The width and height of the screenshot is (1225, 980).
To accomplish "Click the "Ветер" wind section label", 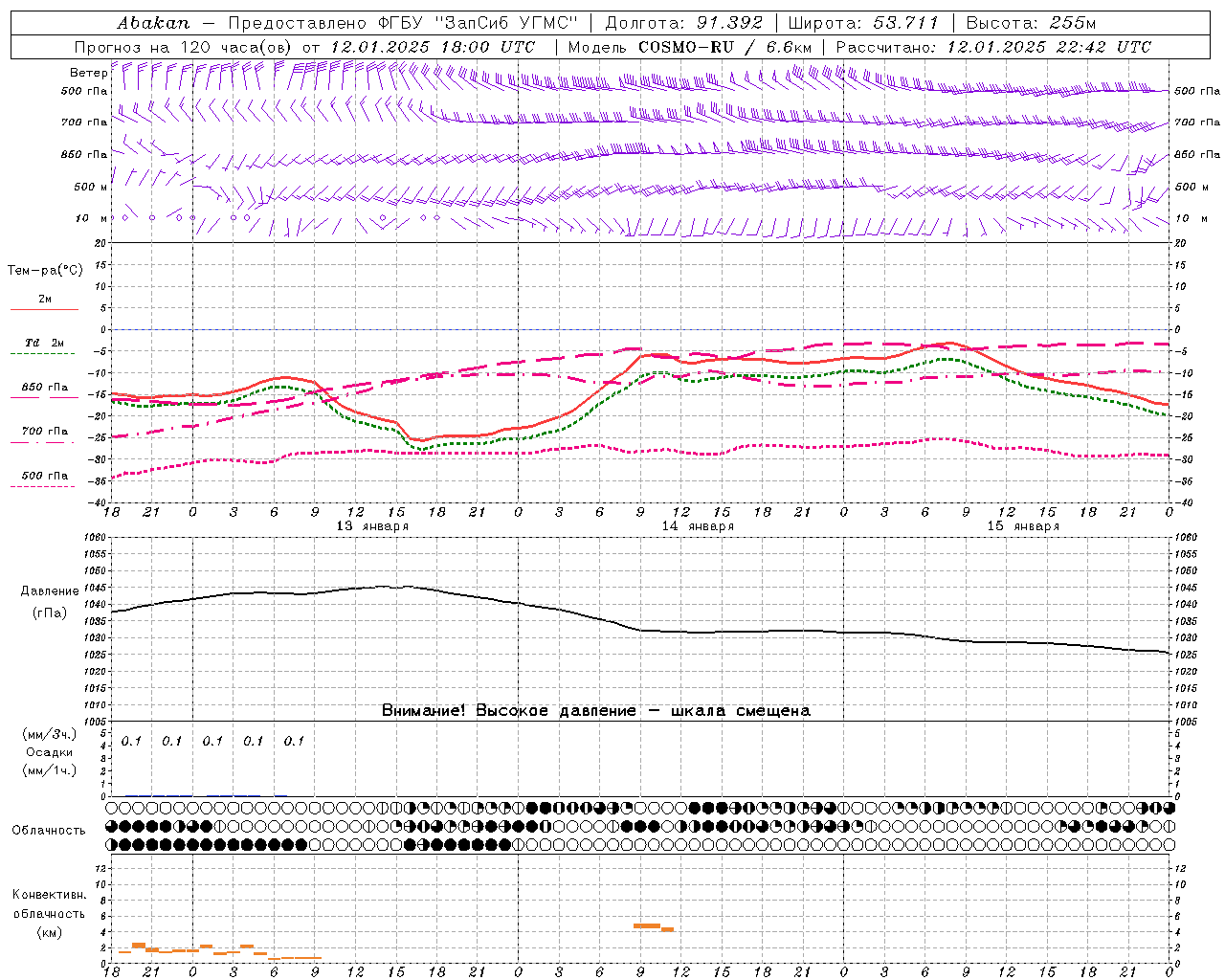I will [x=89, y=73].
